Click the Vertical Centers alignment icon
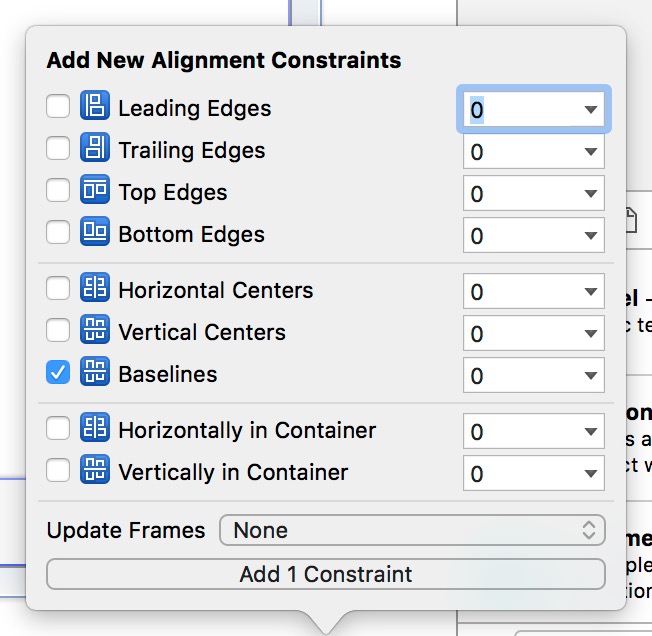This screenshot has width=652, height=636. point(94,332)
